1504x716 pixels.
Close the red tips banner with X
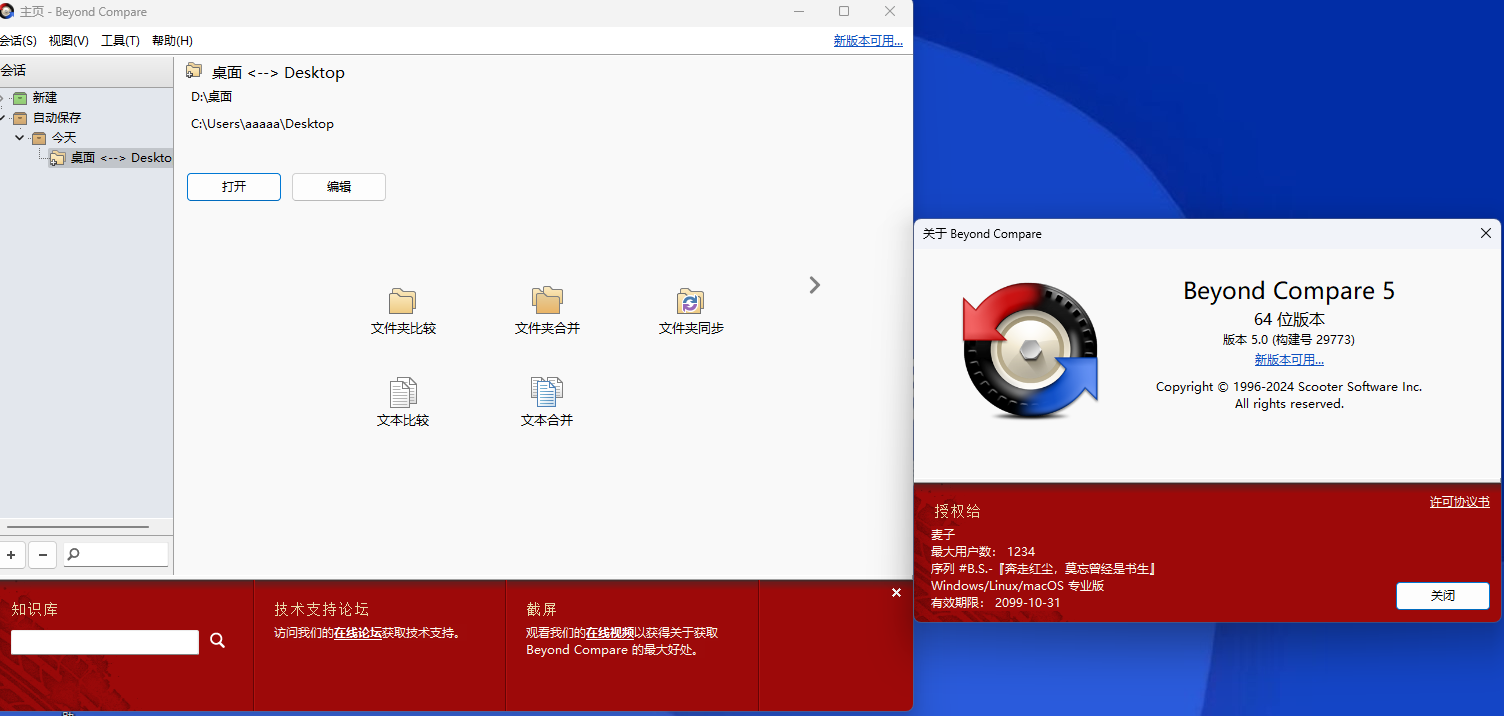(x=896, y=593)
